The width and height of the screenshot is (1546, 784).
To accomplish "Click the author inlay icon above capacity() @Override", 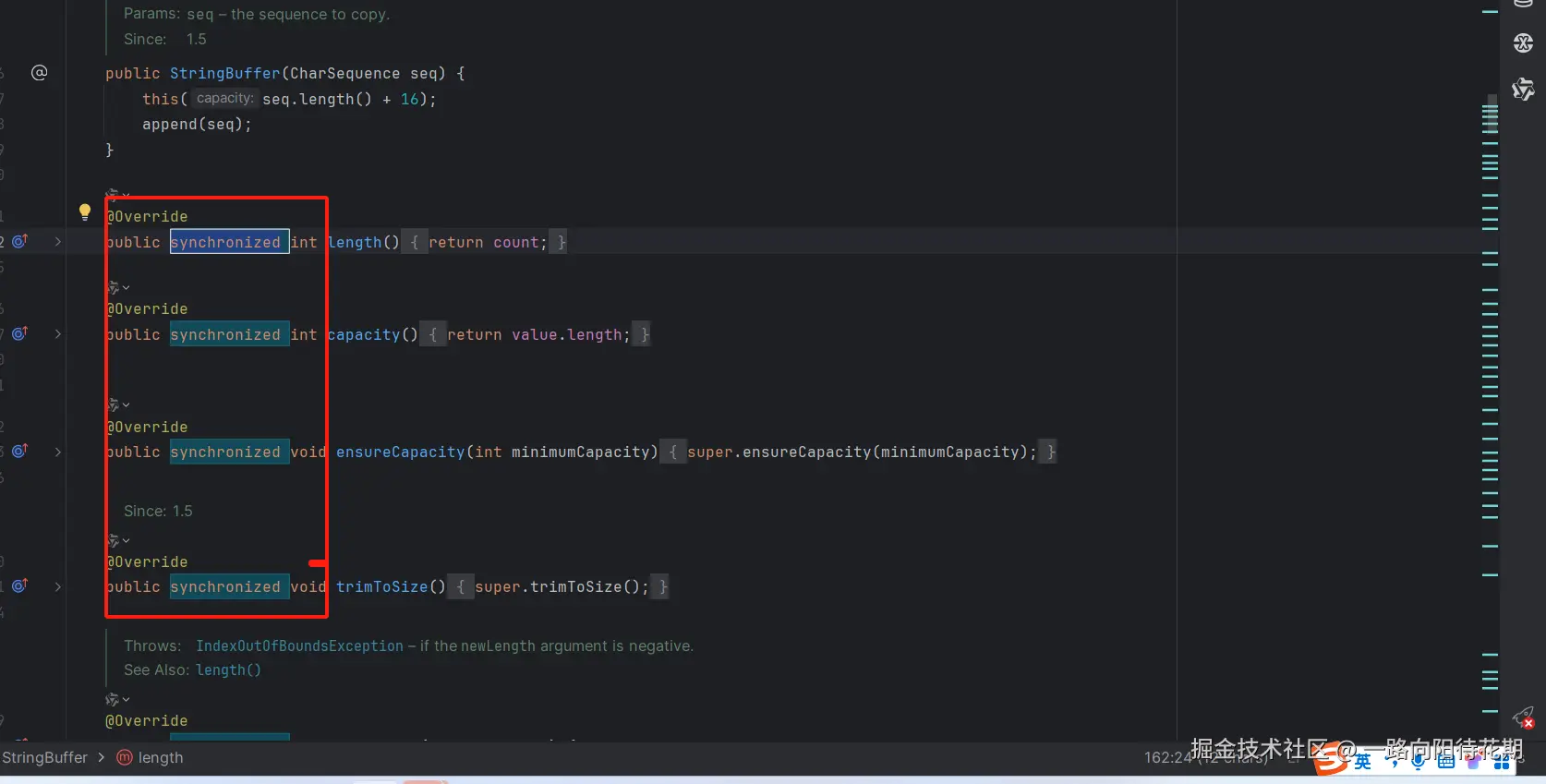I will [x=113, y=288].
